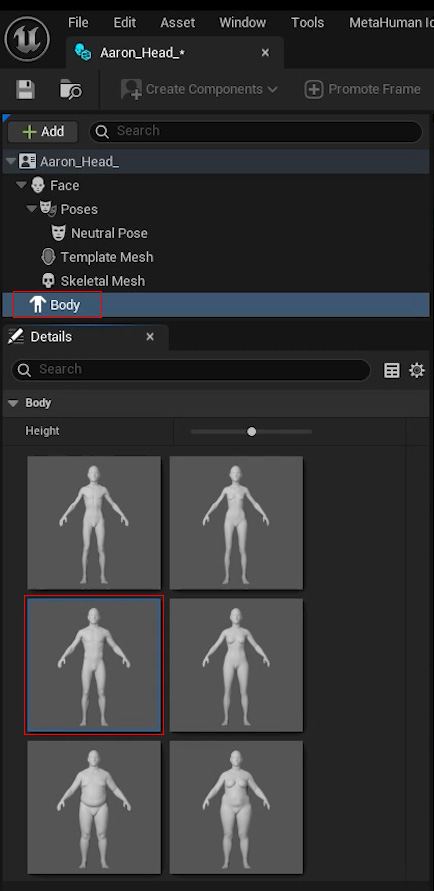
Task: Select the Neutral Pose mask item
Action: point(99,233)
